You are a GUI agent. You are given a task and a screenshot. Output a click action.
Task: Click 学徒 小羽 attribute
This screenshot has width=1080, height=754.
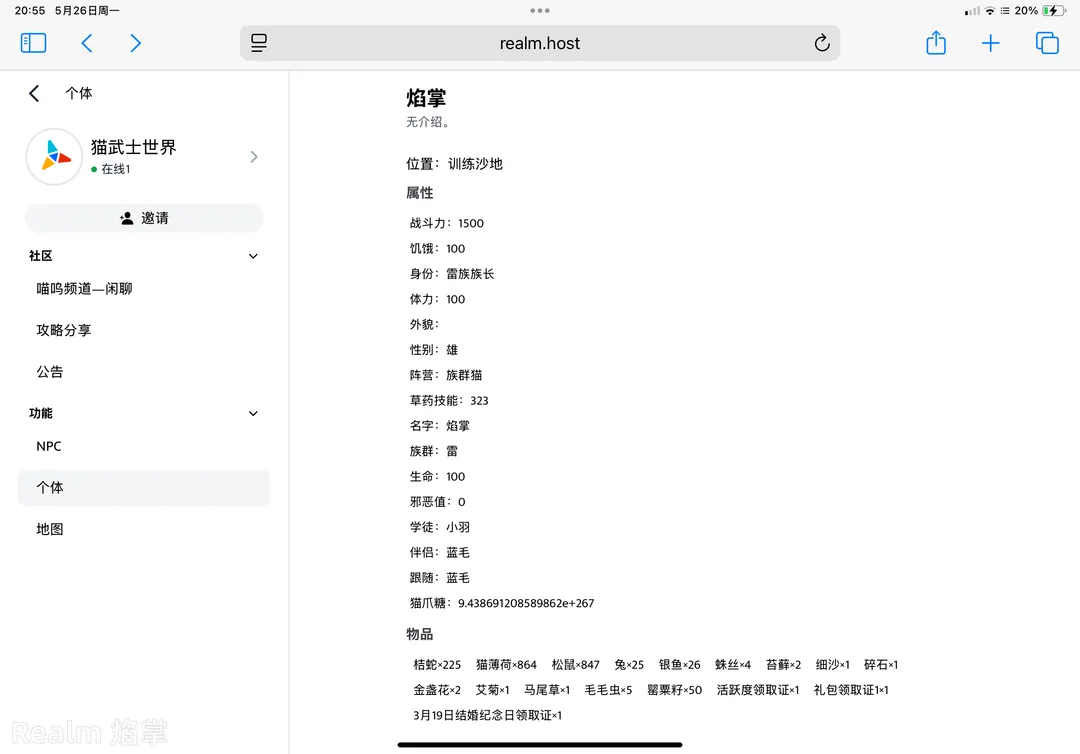tap(439, 527)
